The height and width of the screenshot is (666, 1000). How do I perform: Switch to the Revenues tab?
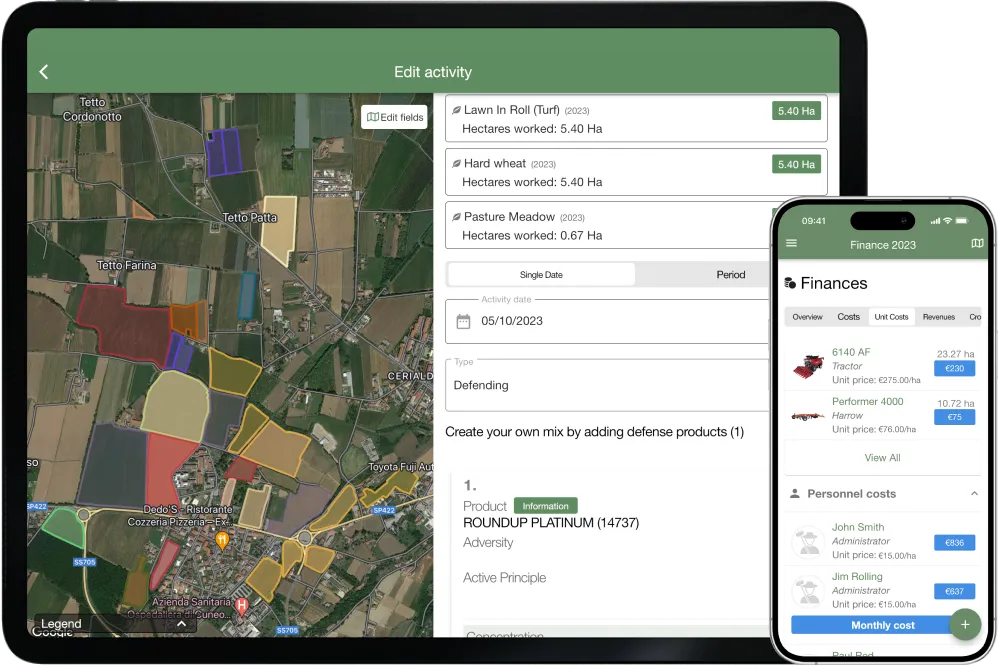[939, 317]
